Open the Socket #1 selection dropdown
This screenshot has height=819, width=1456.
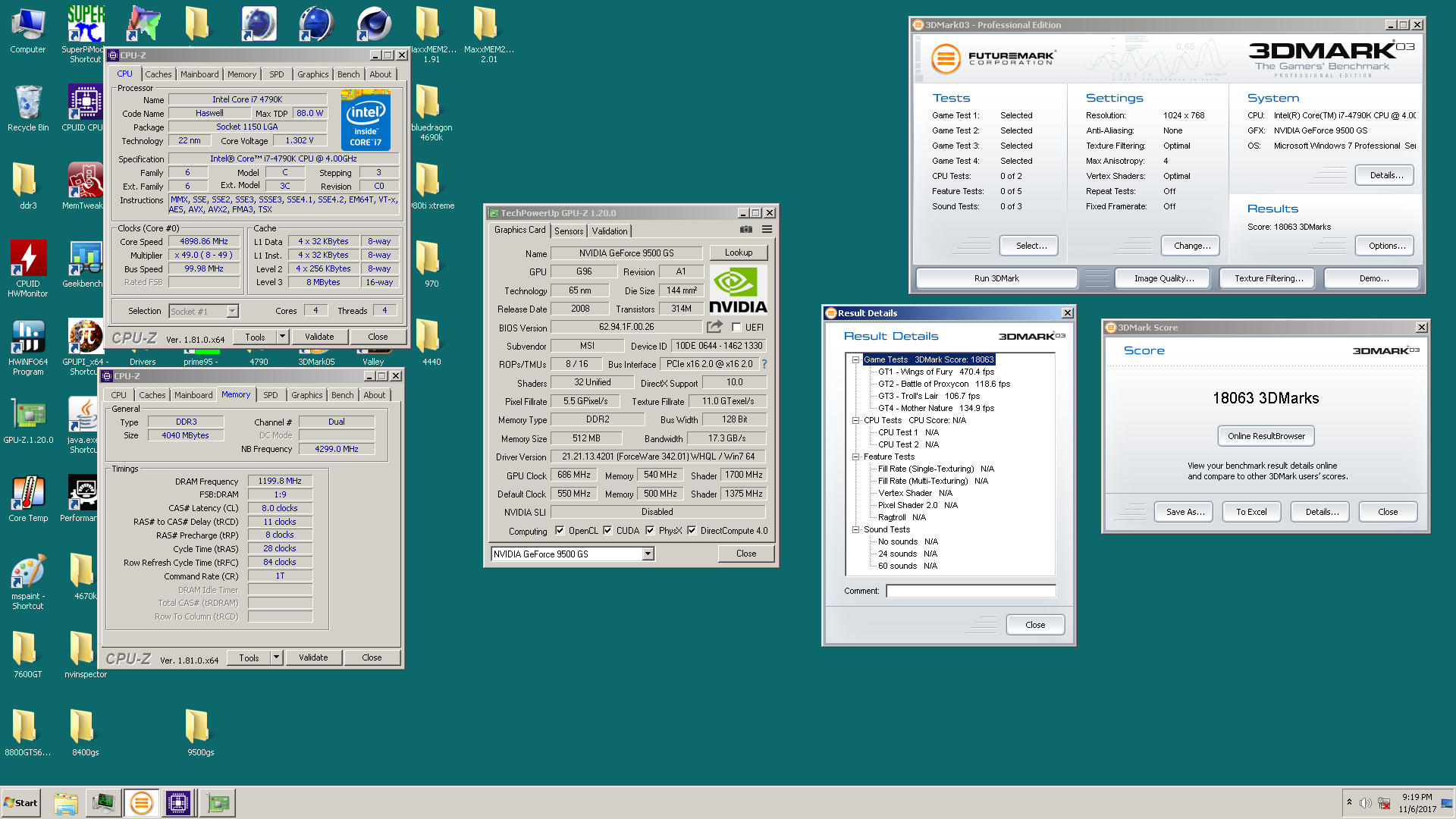[x=232, y=311]
